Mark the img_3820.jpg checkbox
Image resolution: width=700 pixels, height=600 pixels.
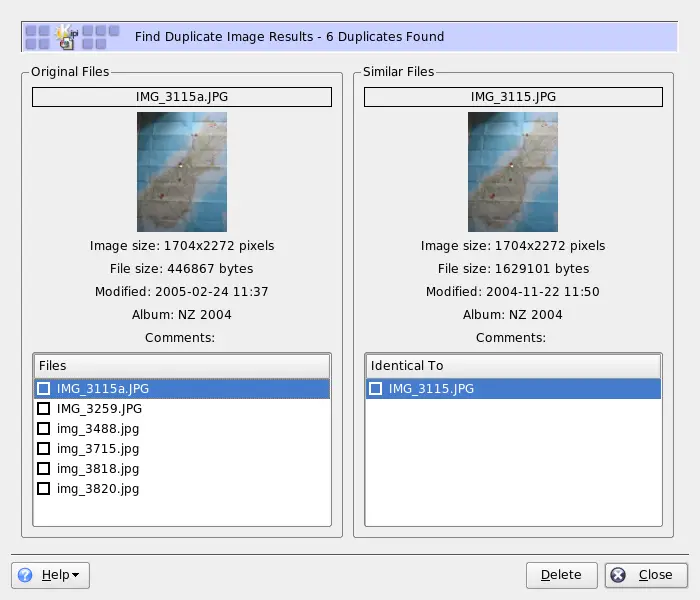[43, 489]
